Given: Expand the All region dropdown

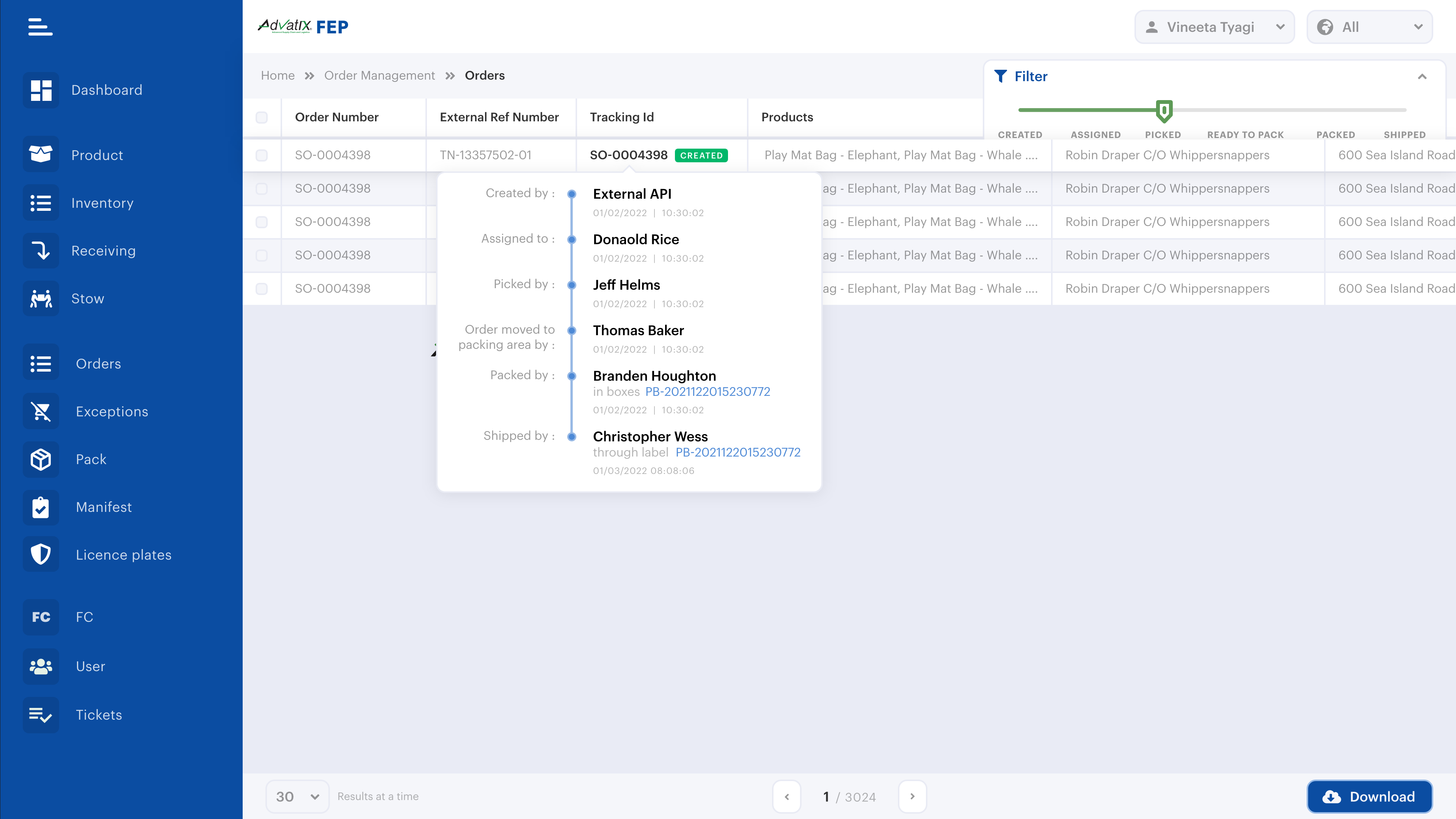Looking at the screenshot, I should point(1369,27).
